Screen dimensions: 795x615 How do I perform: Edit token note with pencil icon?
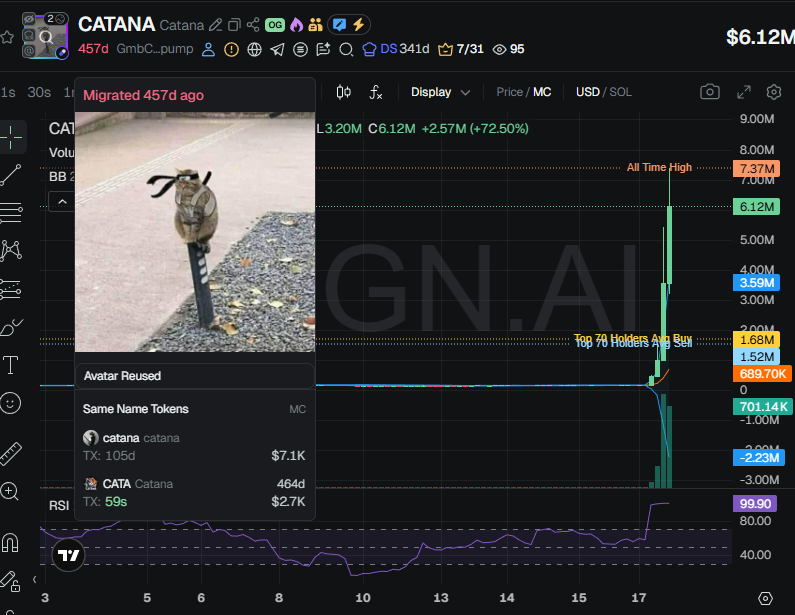click(215, 25)
